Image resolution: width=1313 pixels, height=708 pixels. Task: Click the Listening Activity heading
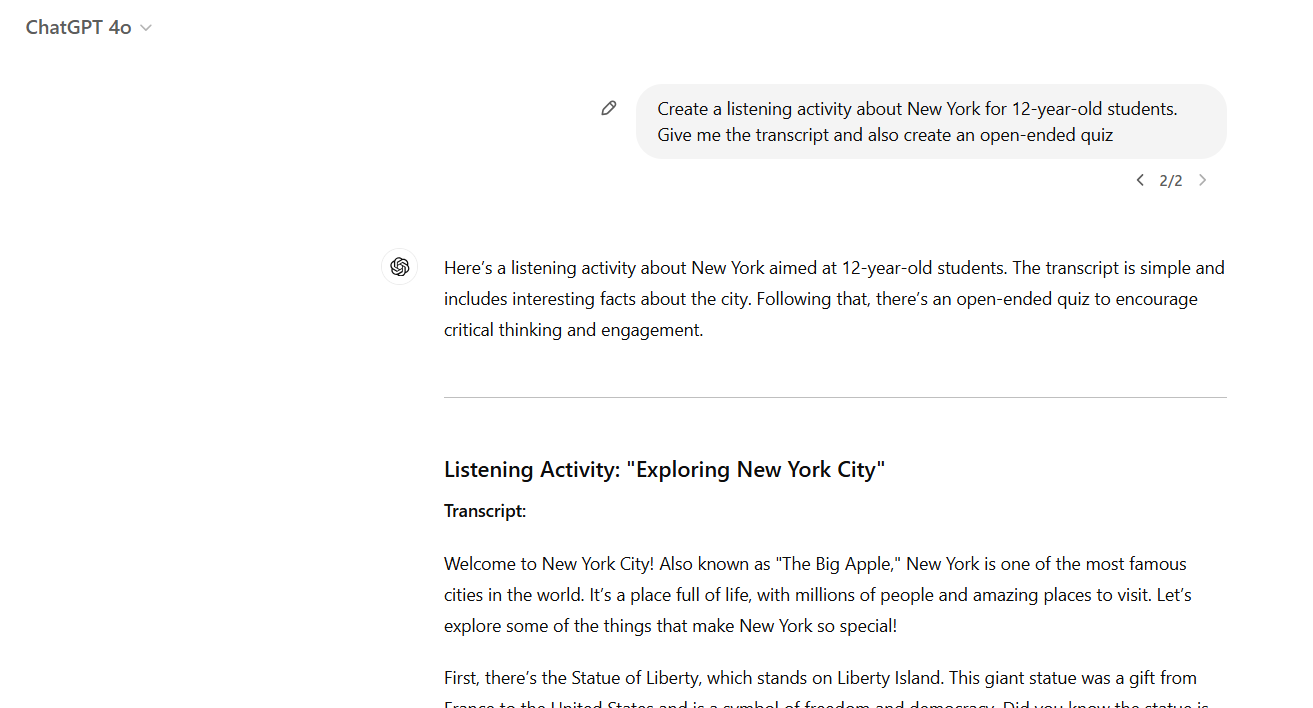[x=663, y=469]
